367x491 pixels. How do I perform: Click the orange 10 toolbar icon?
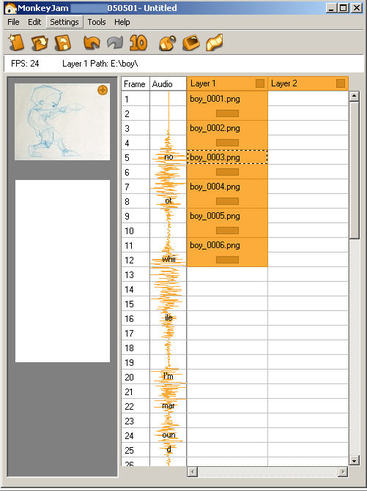tap(138, 43)
